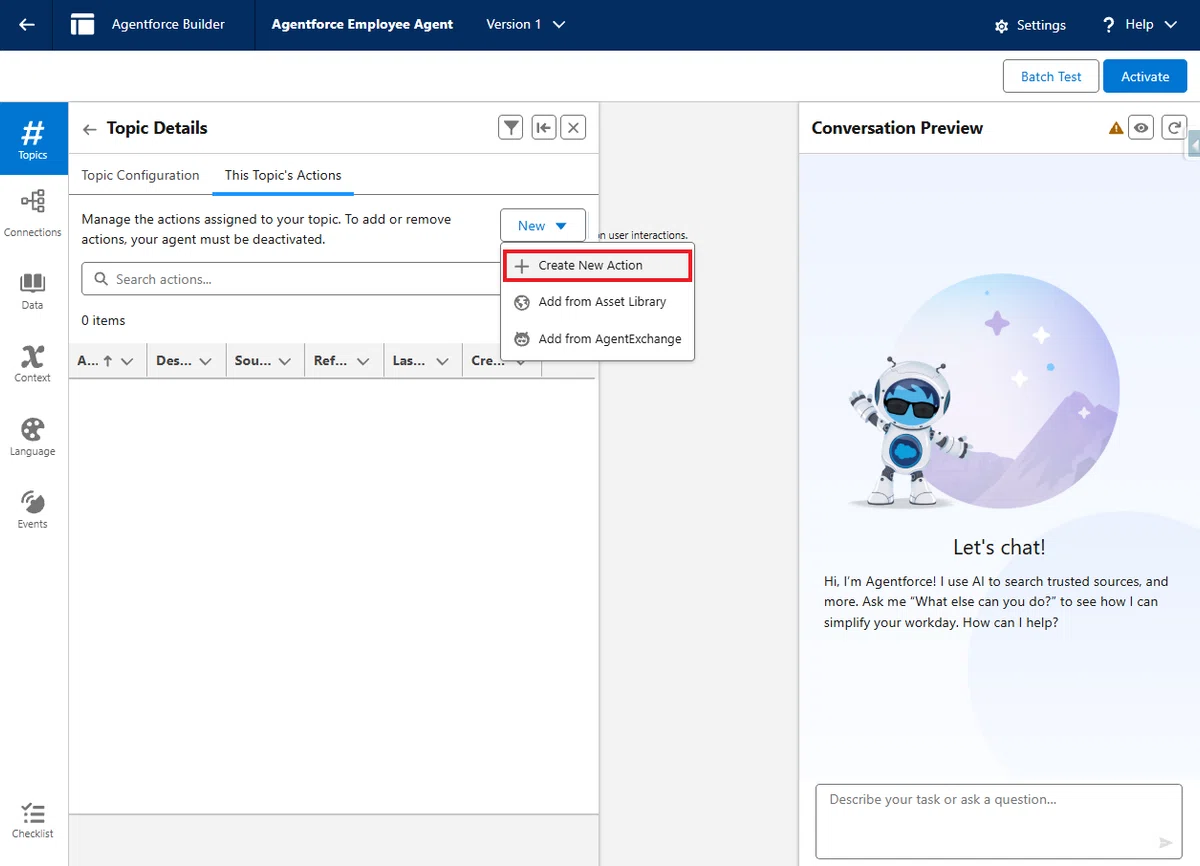Go back from Topic Details
The width and height of the screenshot is (1200, 866).
pos(90,129)
